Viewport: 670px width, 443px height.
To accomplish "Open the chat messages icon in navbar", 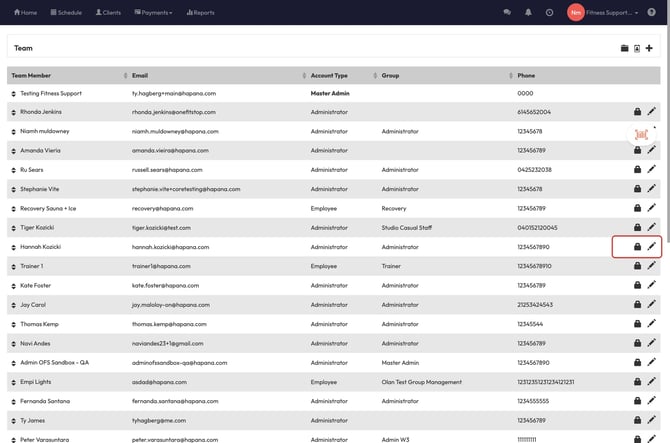I will click(507, 12).
